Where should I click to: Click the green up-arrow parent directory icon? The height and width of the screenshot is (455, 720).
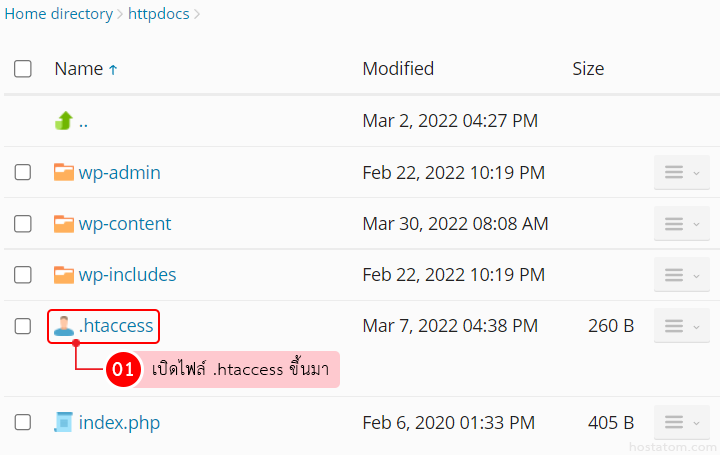(x=64, y=121)
